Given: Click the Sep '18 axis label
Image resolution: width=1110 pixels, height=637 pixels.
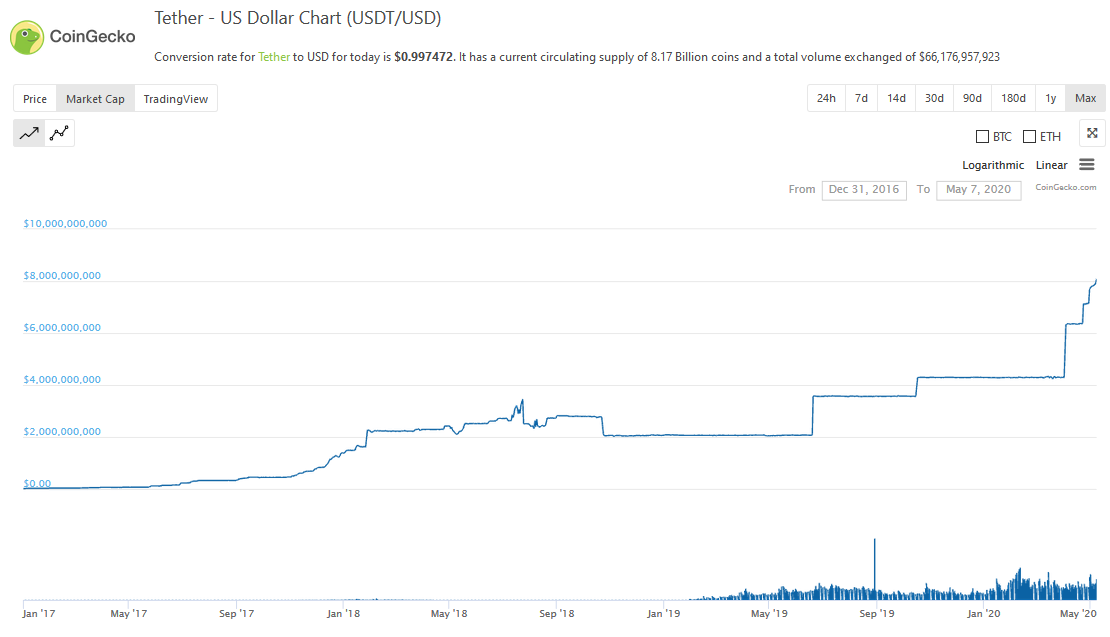Looking at the screenshot, I should (556, 614).
